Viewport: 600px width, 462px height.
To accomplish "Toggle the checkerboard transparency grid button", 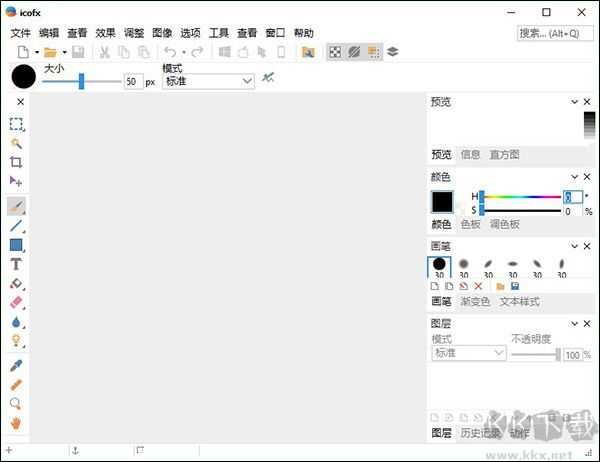I will (335, 52).
